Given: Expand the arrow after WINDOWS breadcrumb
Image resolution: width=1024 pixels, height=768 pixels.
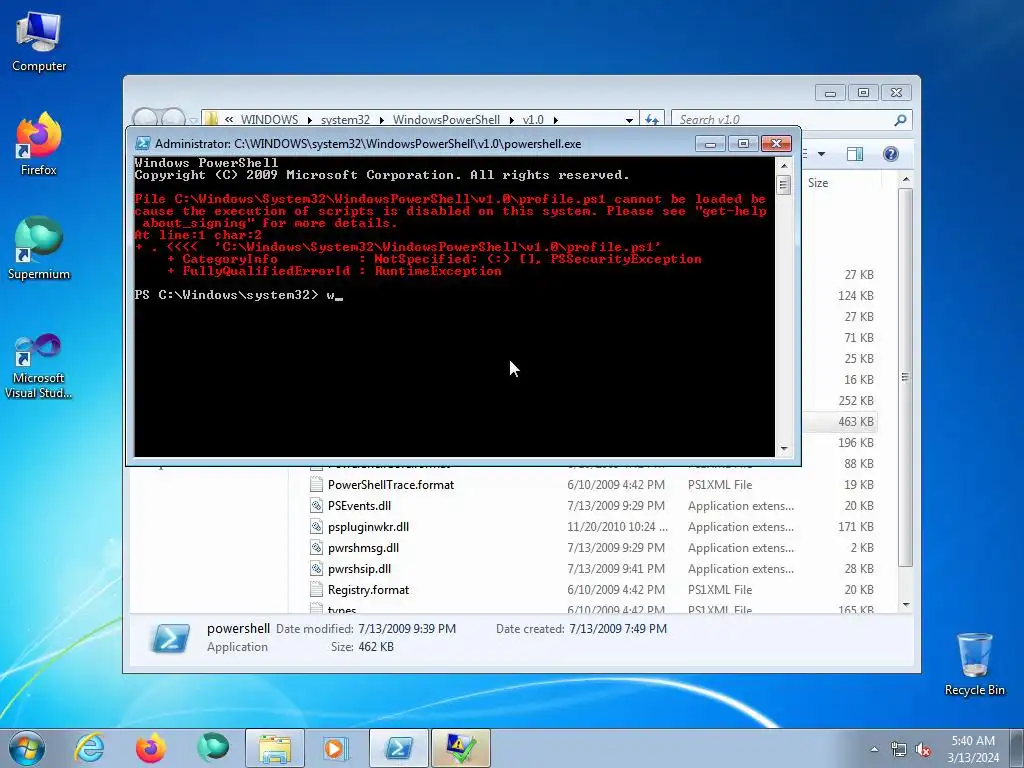Looking at the screenshot, I should tap(310, 120).
